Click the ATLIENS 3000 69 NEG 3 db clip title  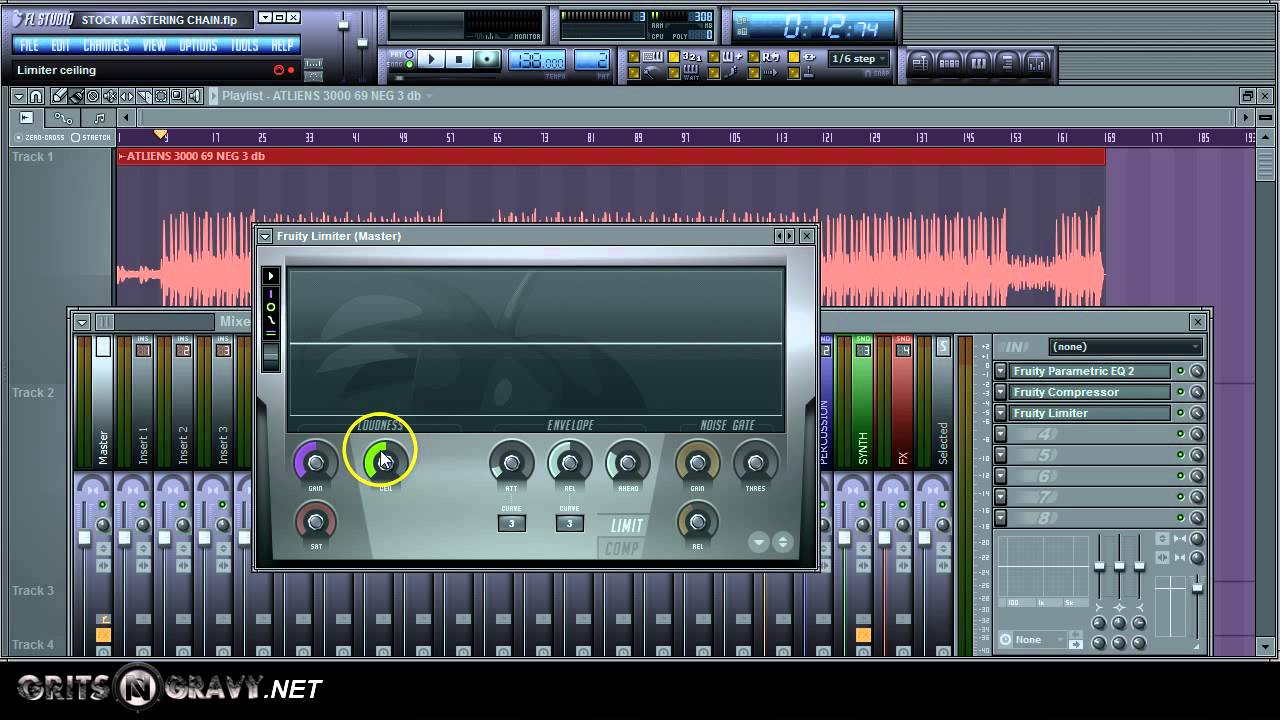pos(196,156)
